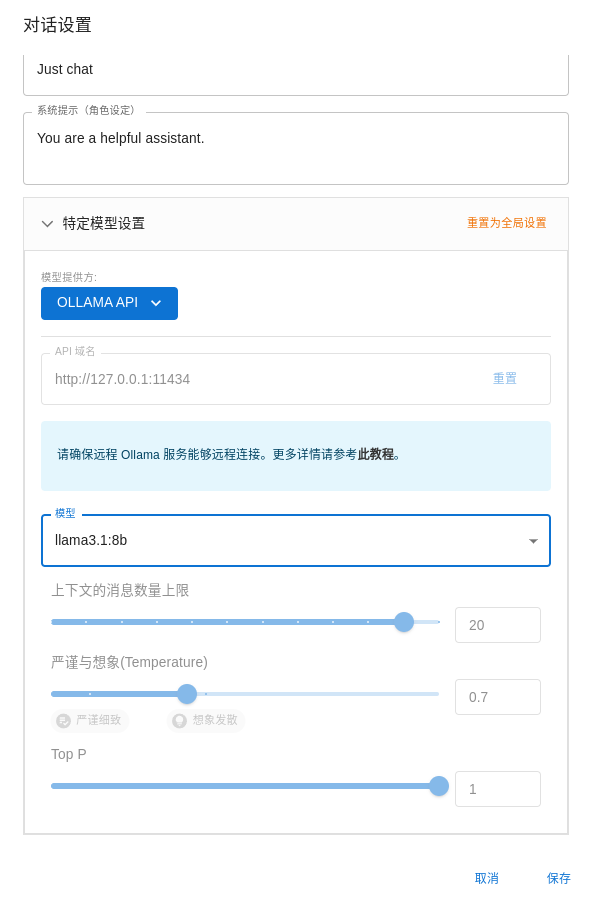Image resolution: width=592 pixels, height=899 pixels.
Task: Click the 系统提示 system prompt text area
Action: point(296,148)
